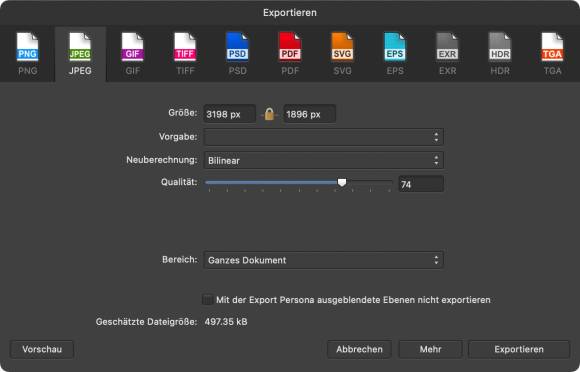580x372 pixels.
Task: Select the TGA export format
Action: tap(553, 54)
